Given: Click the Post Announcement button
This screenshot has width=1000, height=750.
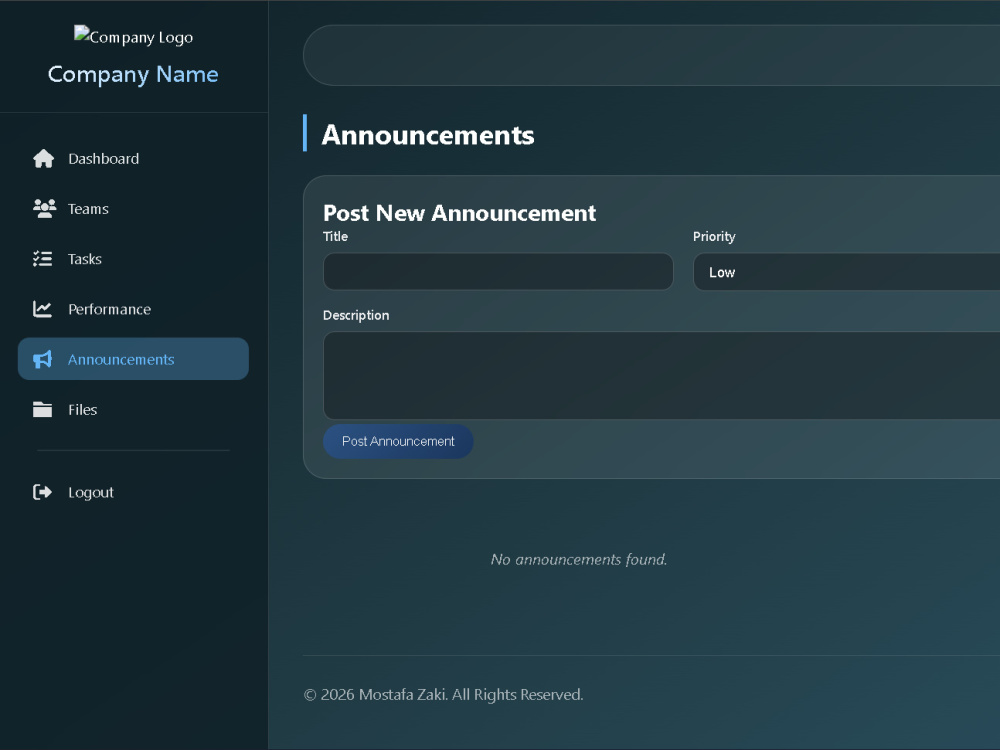Looking at the screenshot, I should pos(398,441).
